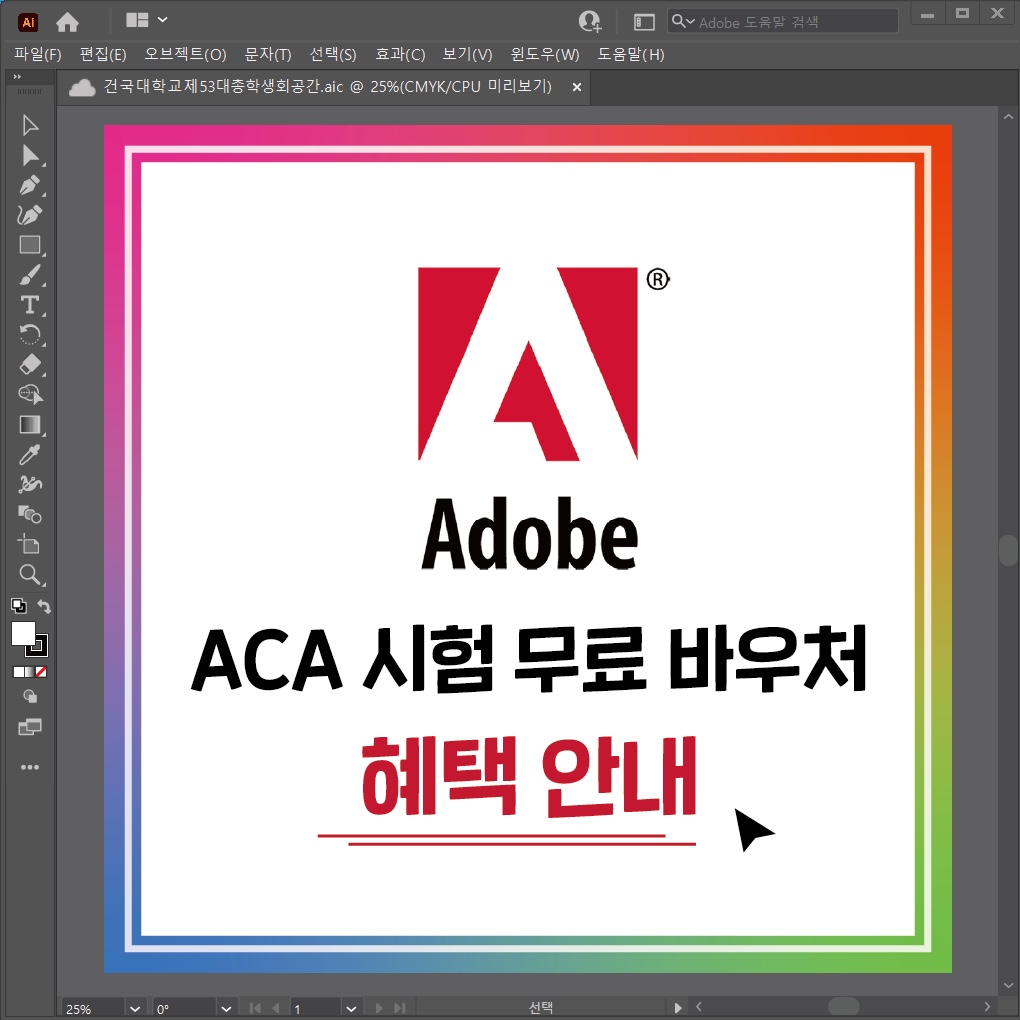
Task: Open the Edit Toolbar ellipsis menu
Action: 29,767
